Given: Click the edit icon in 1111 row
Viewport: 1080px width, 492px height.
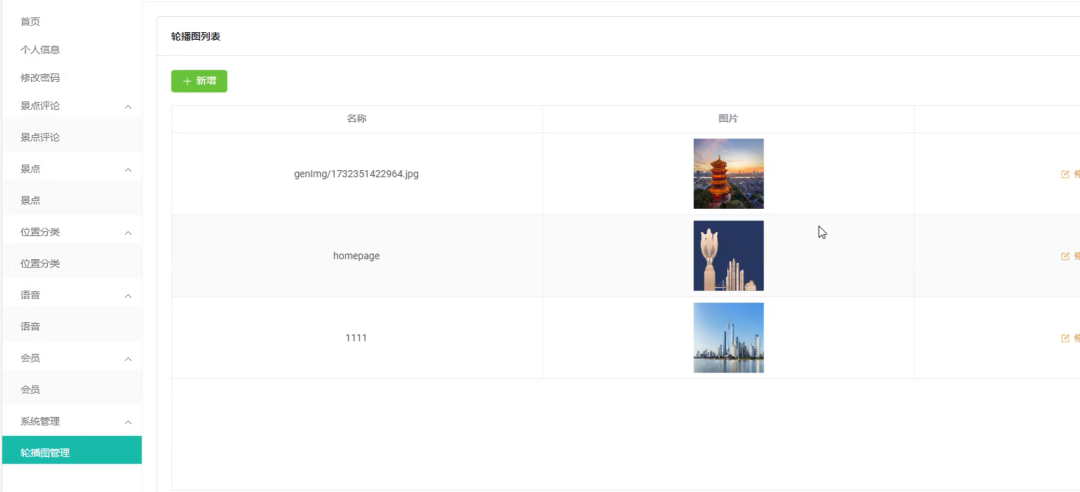Looking at the screenshot, I should tap(1066, 338).
